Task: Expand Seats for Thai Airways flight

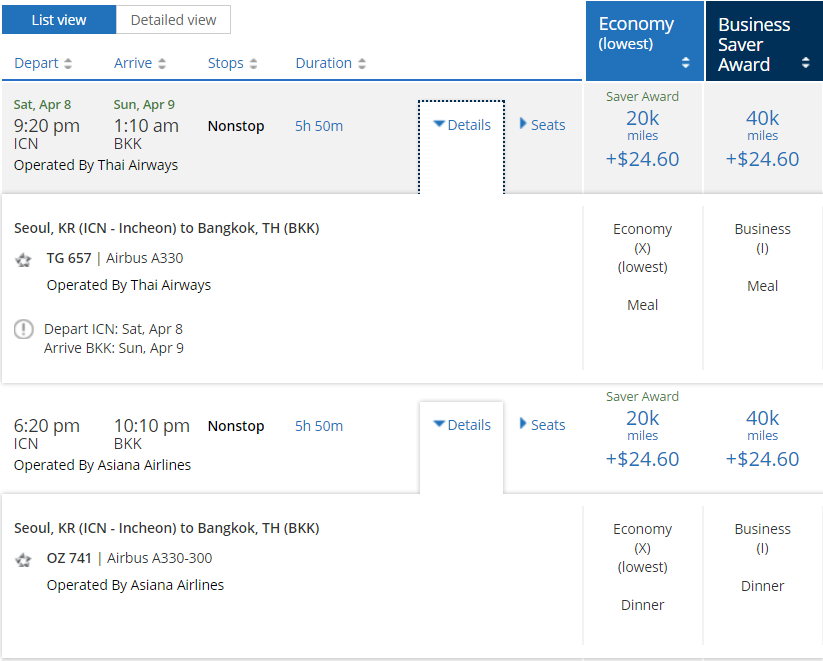Action: (543, 125)
